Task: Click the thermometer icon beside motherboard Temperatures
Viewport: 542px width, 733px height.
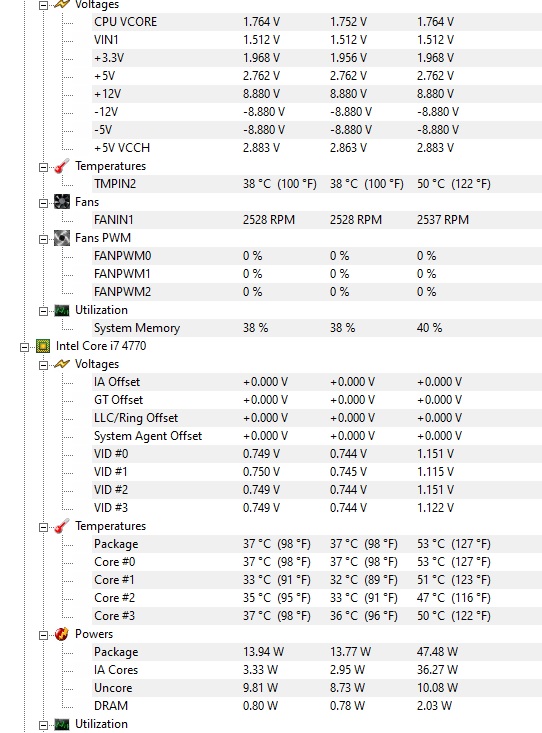Action: [61, 166]
